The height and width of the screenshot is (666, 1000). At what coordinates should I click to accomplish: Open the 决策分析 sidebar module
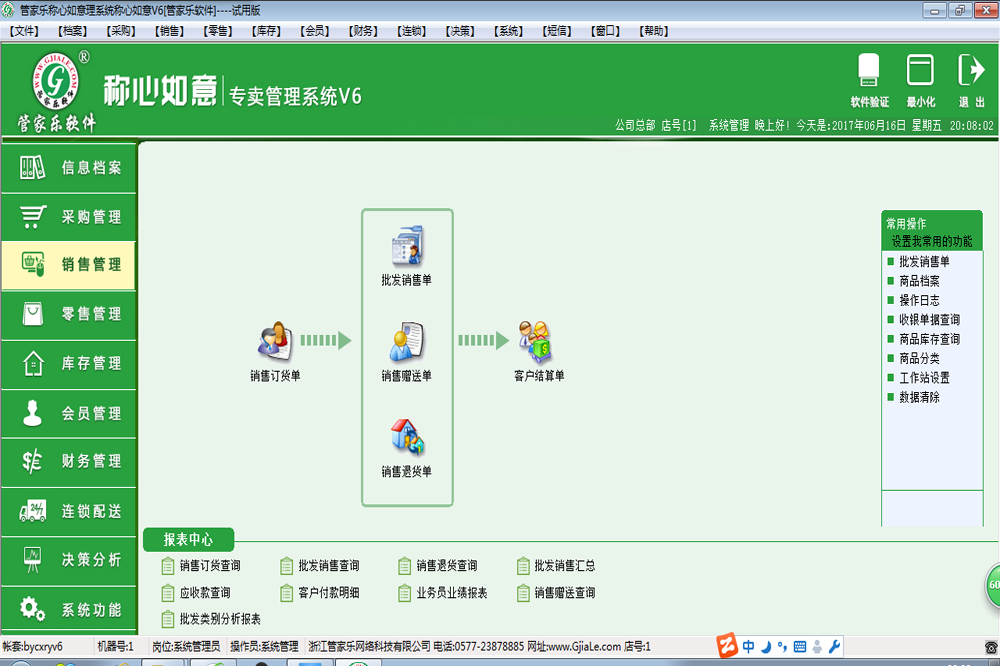(x=69, y=560)
